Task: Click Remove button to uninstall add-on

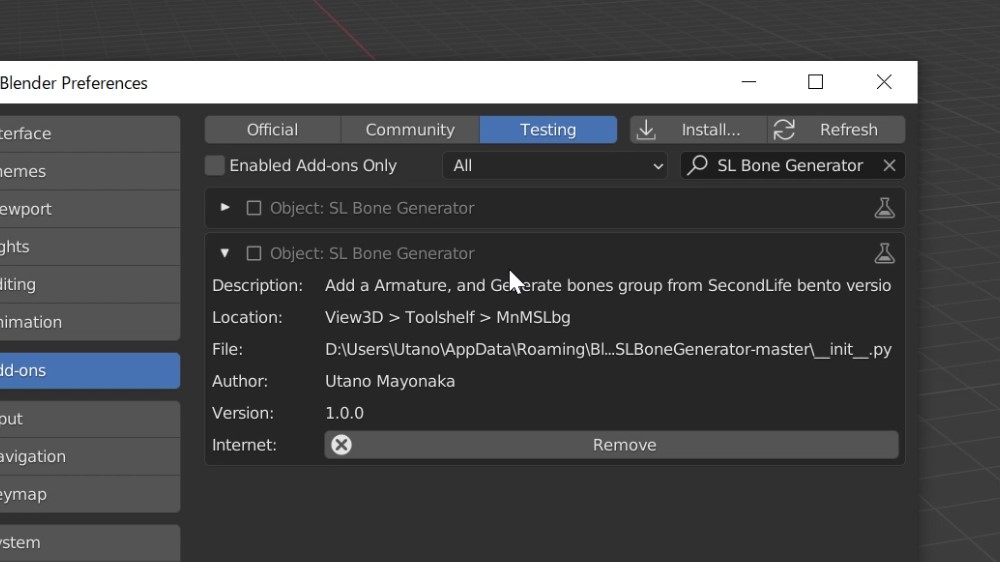Action: coord(612,445)
